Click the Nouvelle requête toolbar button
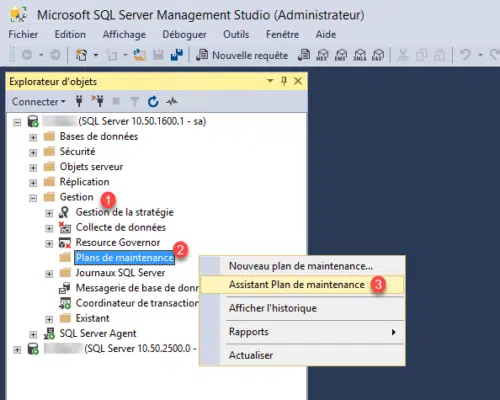 point(242,55)
